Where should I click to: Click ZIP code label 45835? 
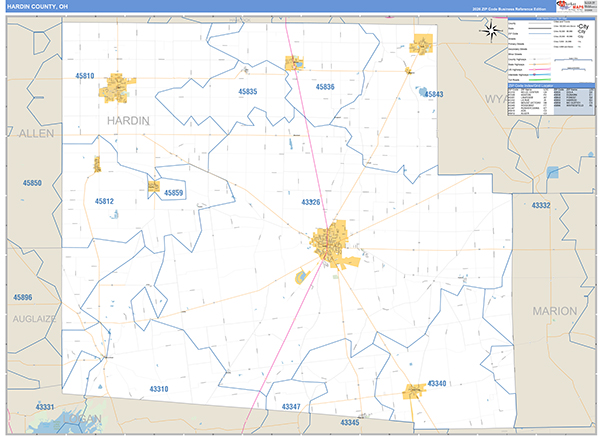coord(248,91)
